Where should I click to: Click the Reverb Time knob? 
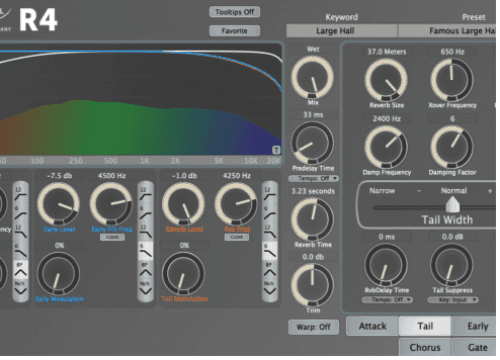click(x=312, y=220)
